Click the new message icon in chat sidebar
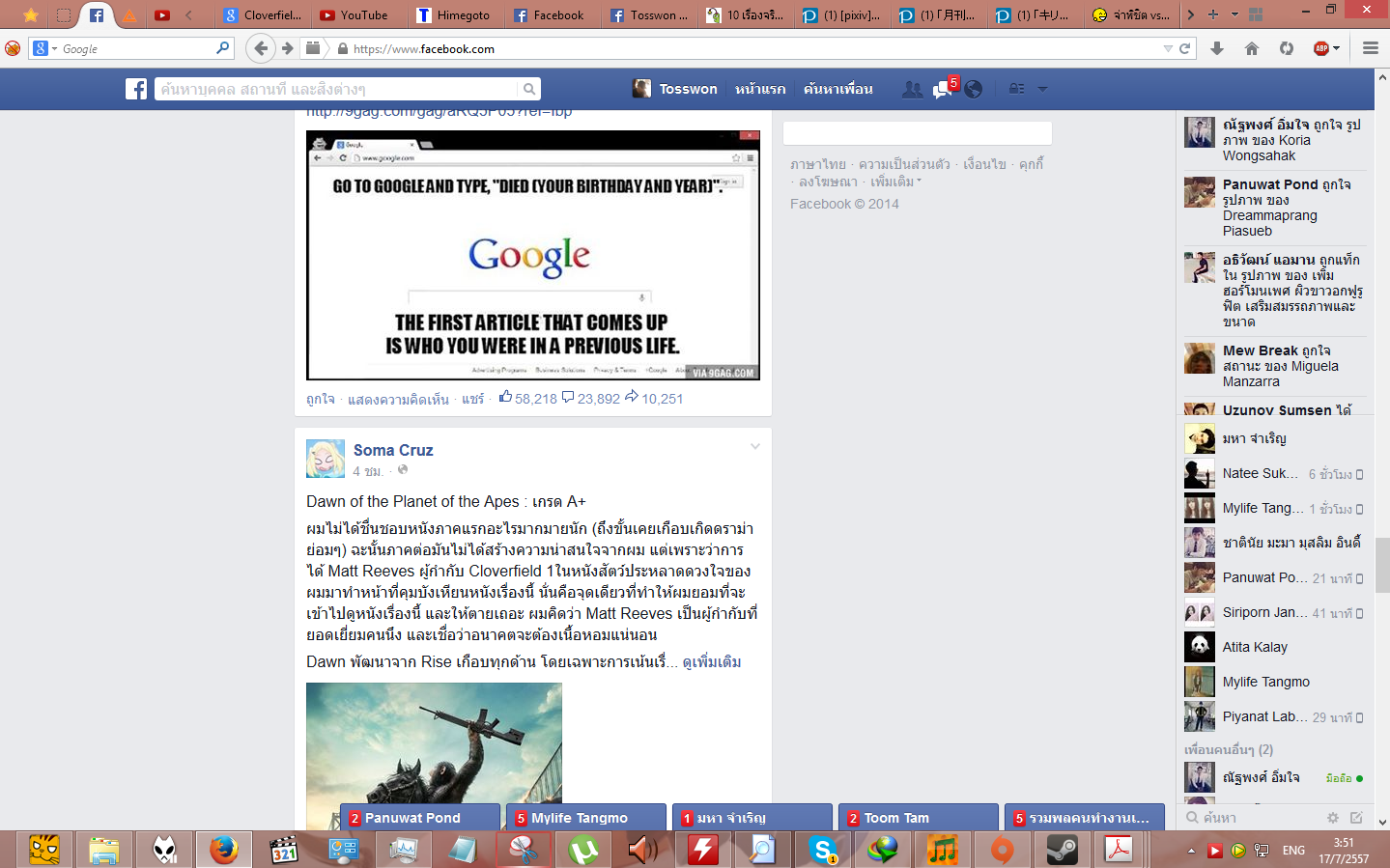This screenshot has height=868, width=1390. click(x=1356, y=818)
